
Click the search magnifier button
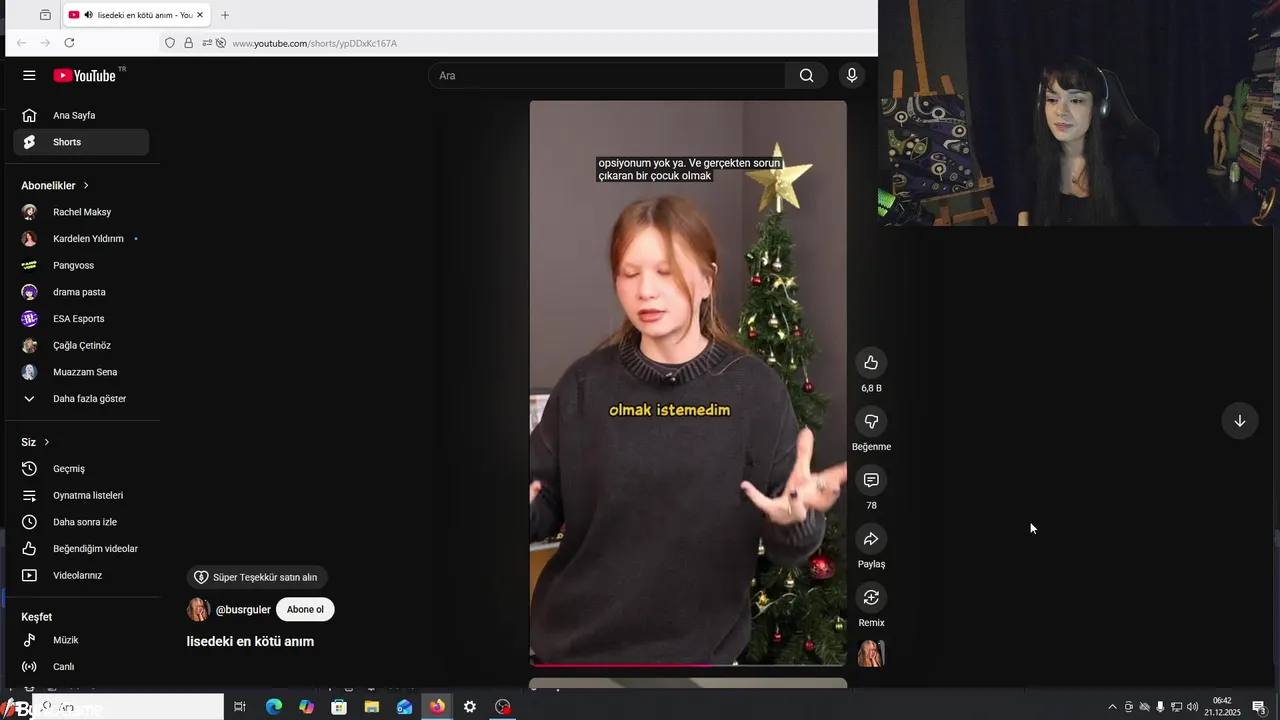[x=806, y=75]
